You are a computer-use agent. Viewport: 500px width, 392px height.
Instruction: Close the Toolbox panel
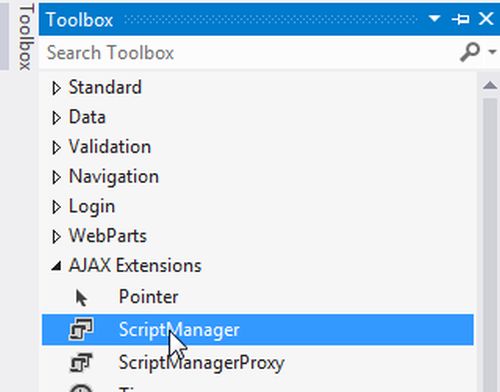(x=486, y=19)
